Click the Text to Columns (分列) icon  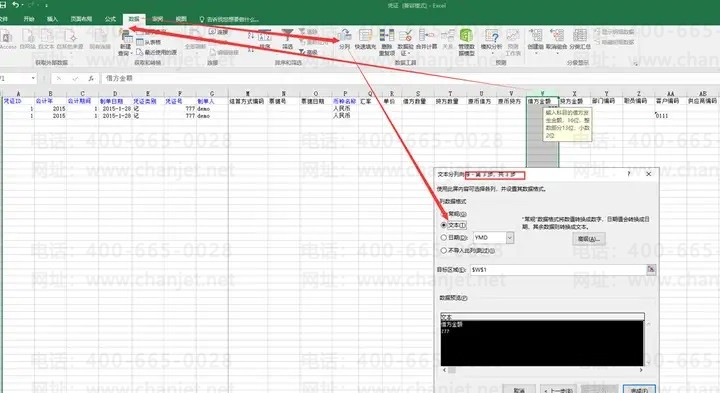[345, 35]
